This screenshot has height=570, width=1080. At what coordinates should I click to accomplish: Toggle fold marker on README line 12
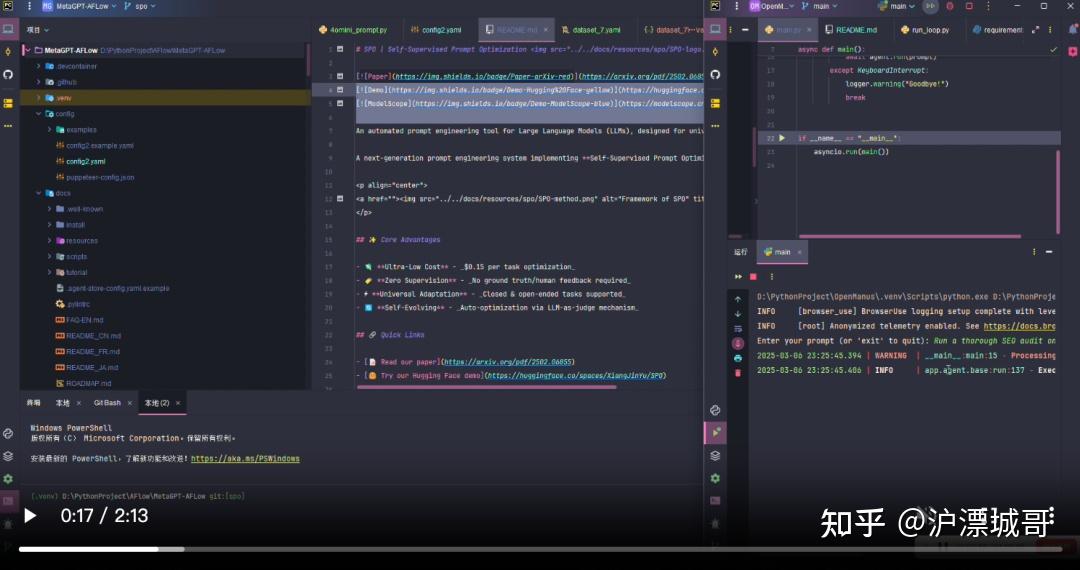point(340,199)
